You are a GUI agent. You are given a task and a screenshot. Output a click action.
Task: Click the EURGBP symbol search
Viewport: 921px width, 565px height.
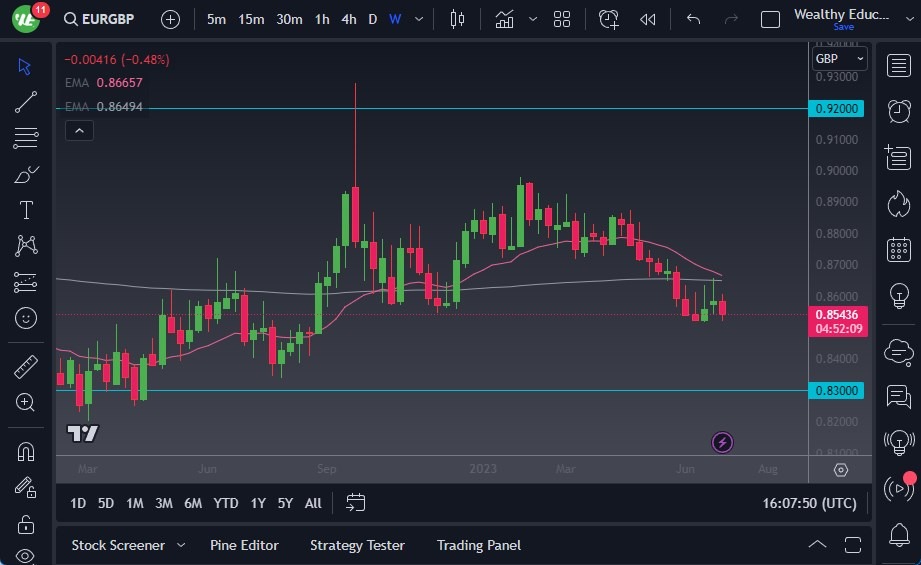99,19
